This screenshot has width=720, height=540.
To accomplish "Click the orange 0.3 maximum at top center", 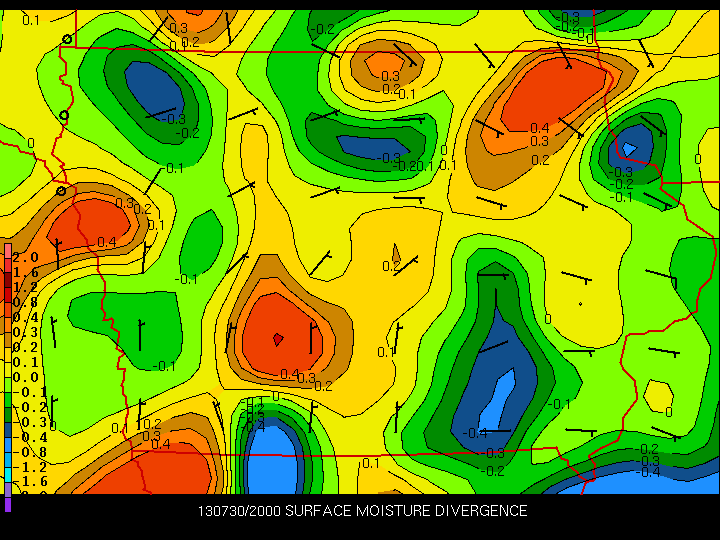I will click(x=386, y=68).
